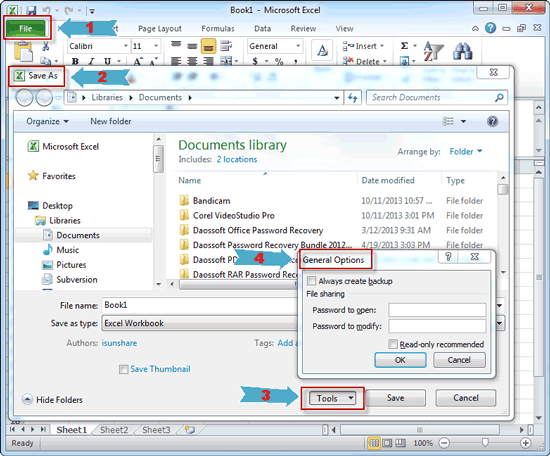
Task: Click the Currency dollar format icon
Action: pos(255,61)
